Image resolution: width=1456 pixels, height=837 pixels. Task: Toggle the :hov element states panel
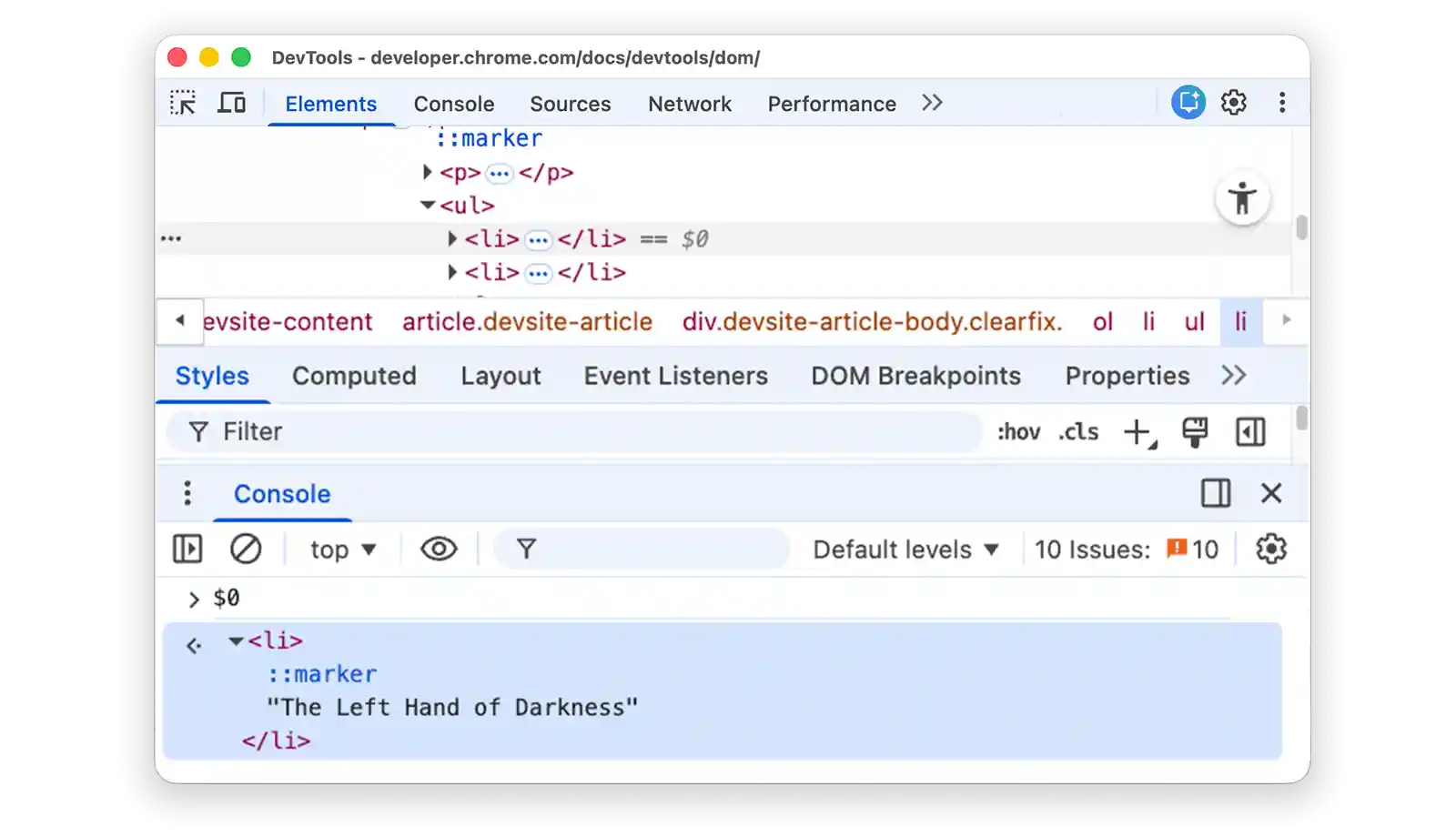point(1019,432)
